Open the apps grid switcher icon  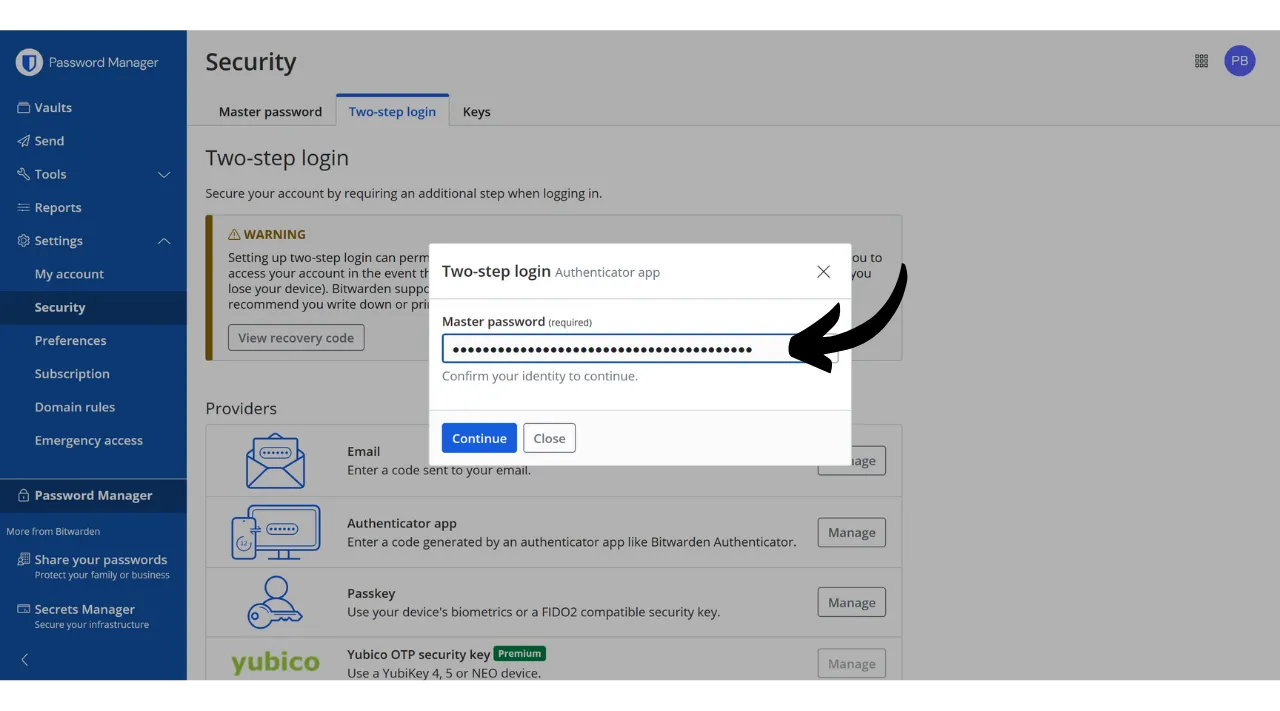[x=1201, y=61]
